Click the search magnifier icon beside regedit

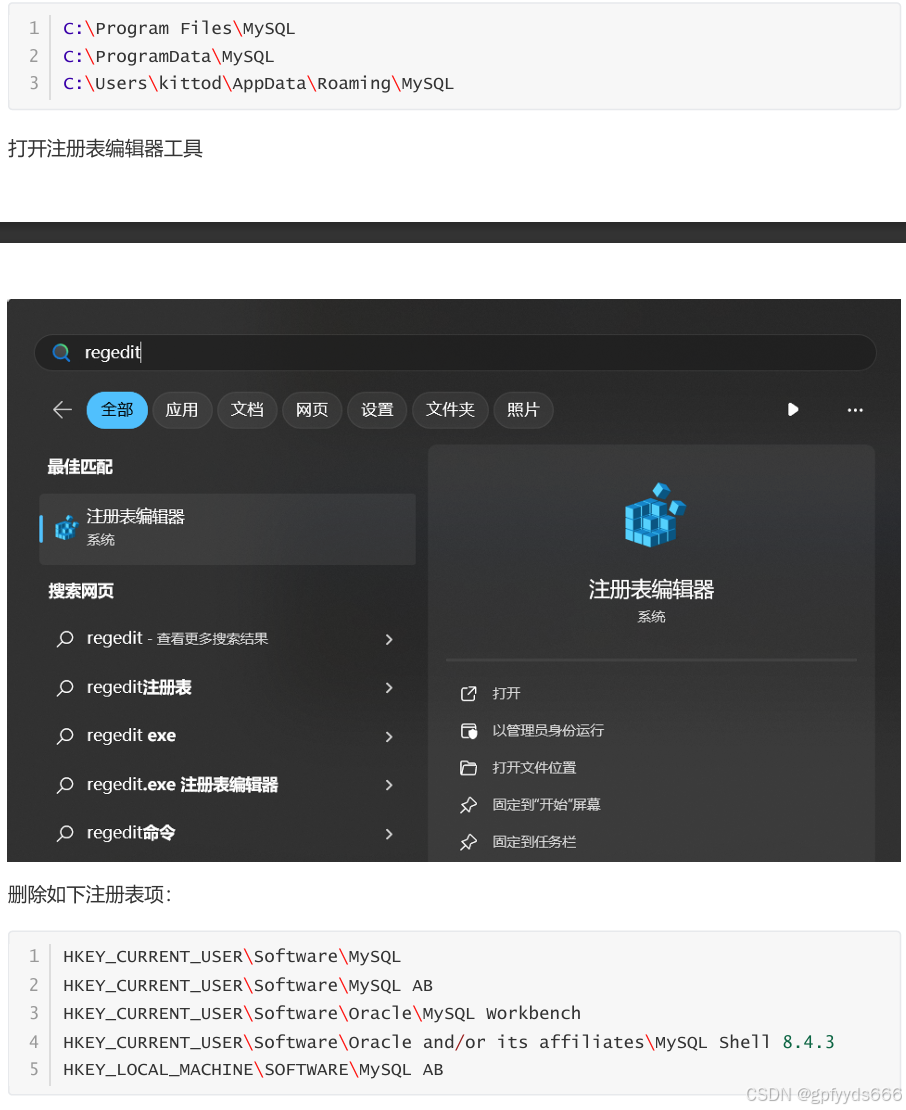tap(62, 353)
